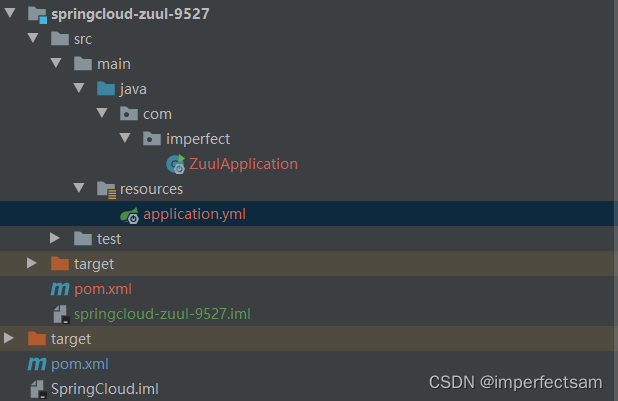The image size is (618, 401).
Task: Click the blue java source folder icon
Action: pyautogui.click(x=106, y=88)
